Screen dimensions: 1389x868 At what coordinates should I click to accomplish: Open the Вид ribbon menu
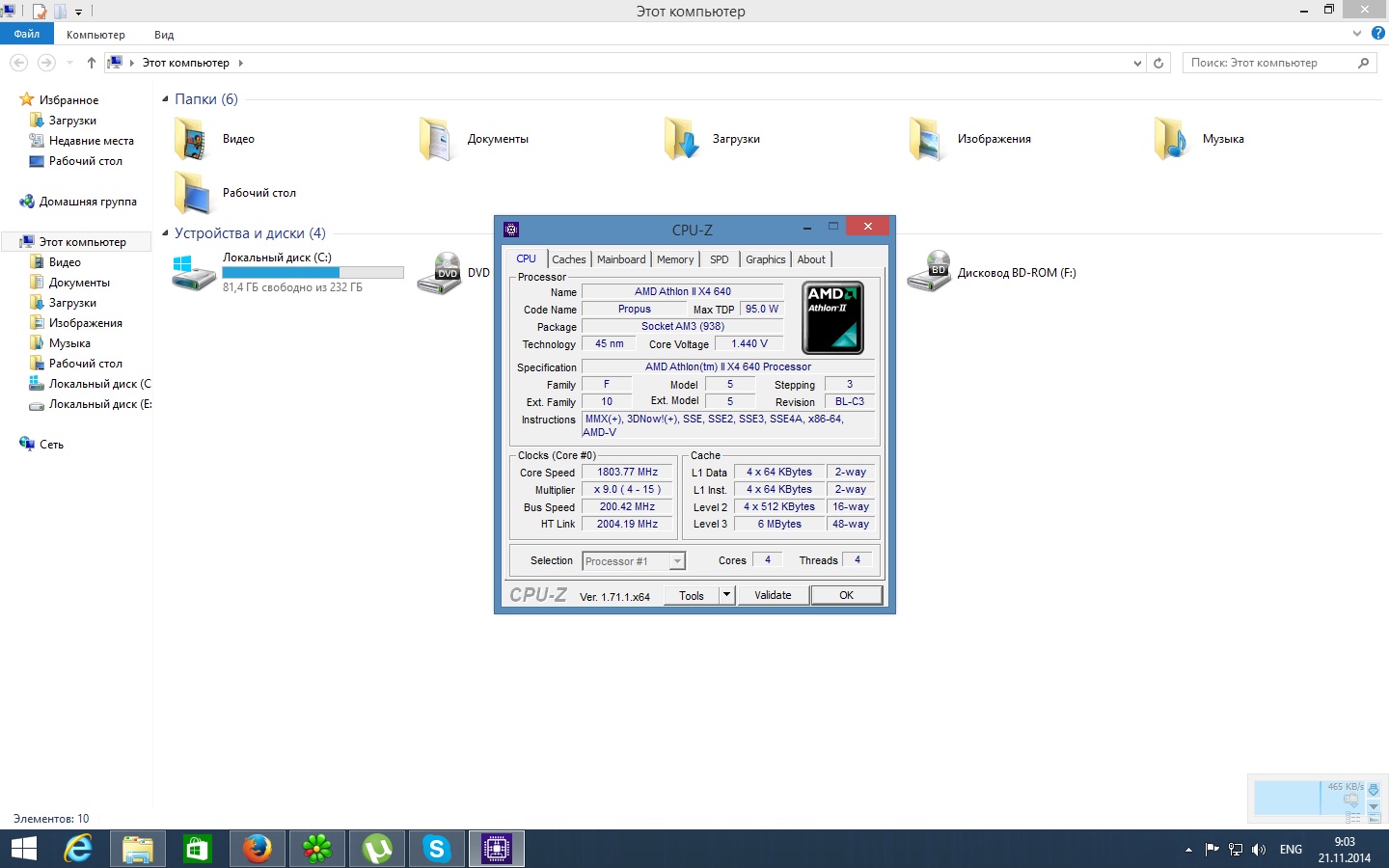[164, 35]
